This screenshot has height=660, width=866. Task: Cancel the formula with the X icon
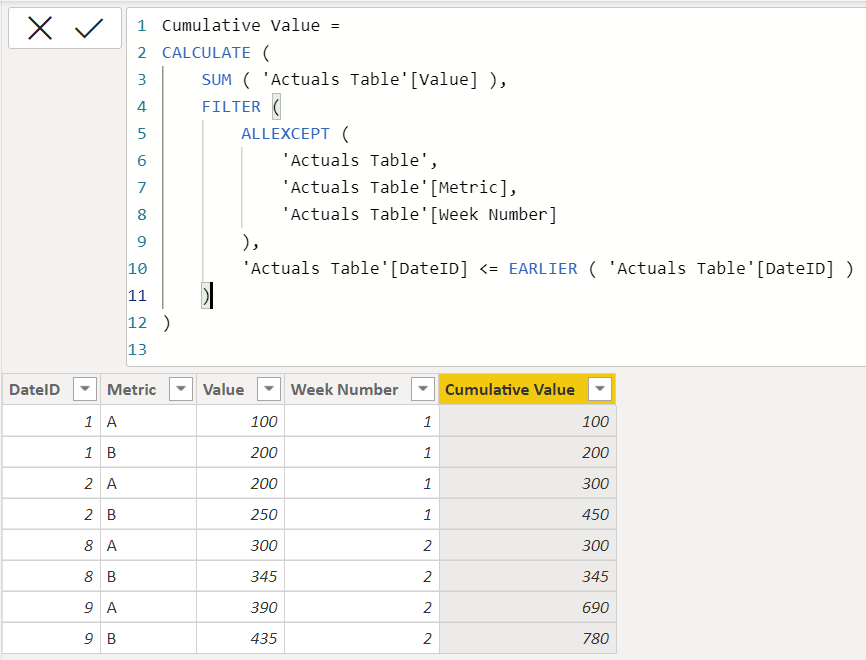tap(40, 28)
